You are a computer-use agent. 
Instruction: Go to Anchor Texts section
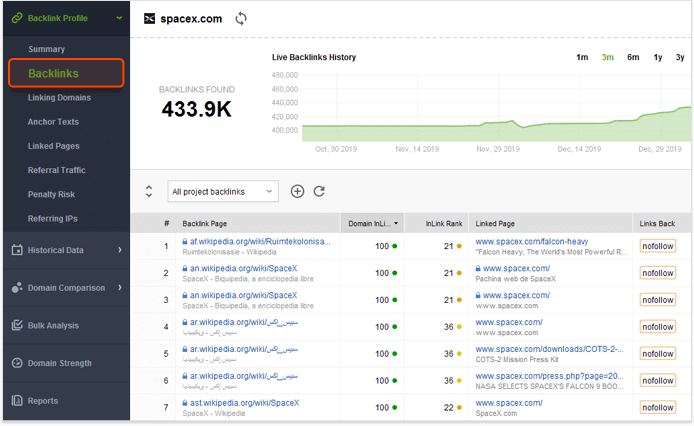click(53, 122)
